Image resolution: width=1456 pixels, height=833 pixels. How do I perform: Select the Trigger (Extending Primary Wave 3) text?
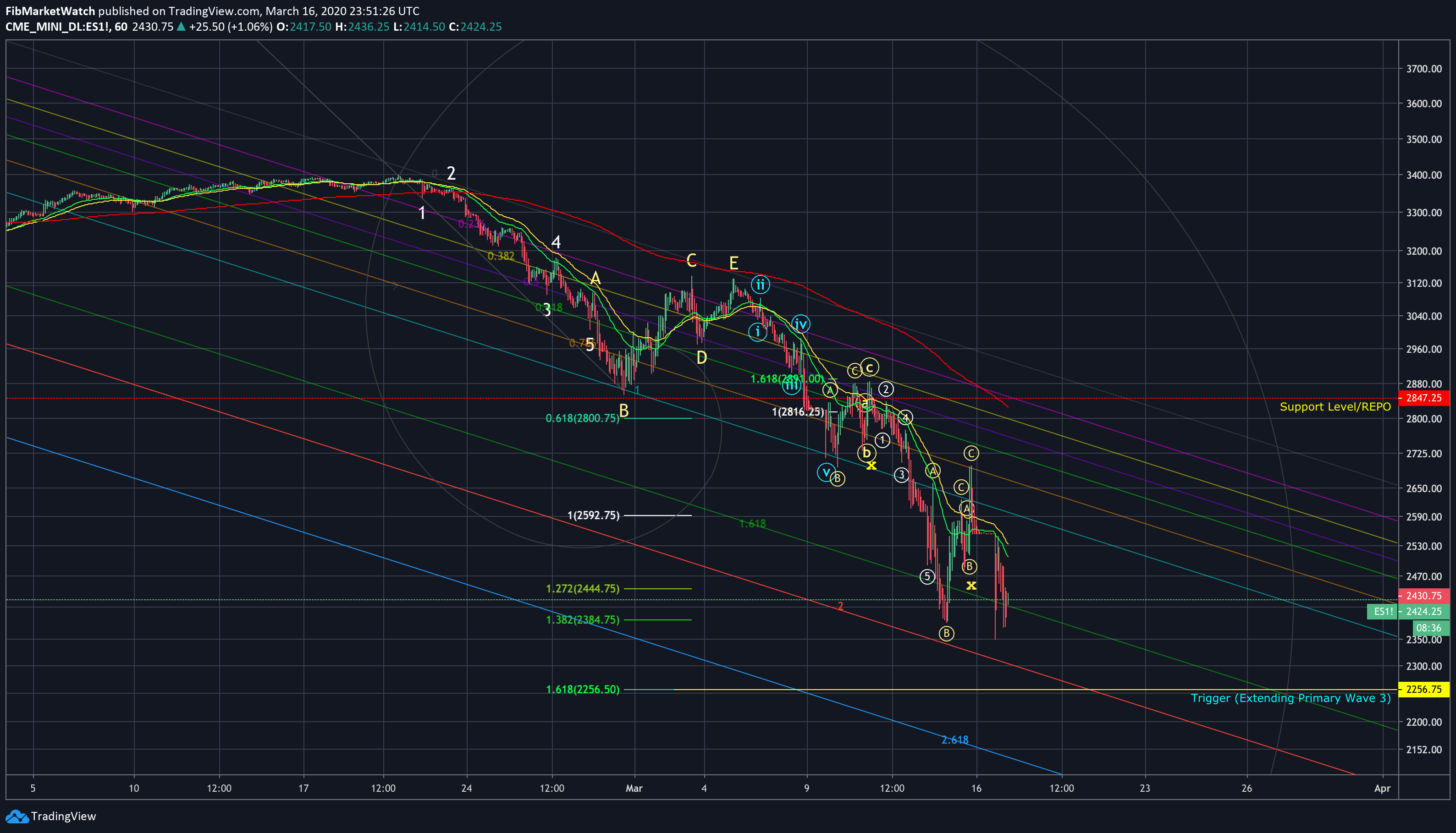pos(1291,698)
